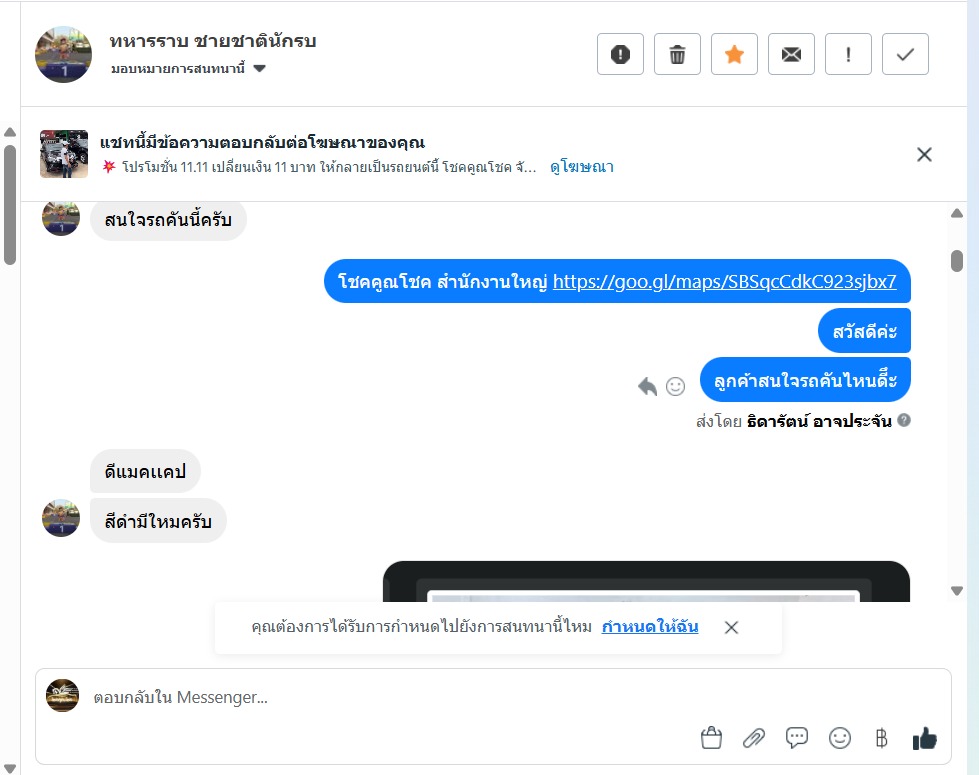The height and width of the screenshot is (775, 979).
Task: Toggle the orange star on this conversation
Action: 734,55
